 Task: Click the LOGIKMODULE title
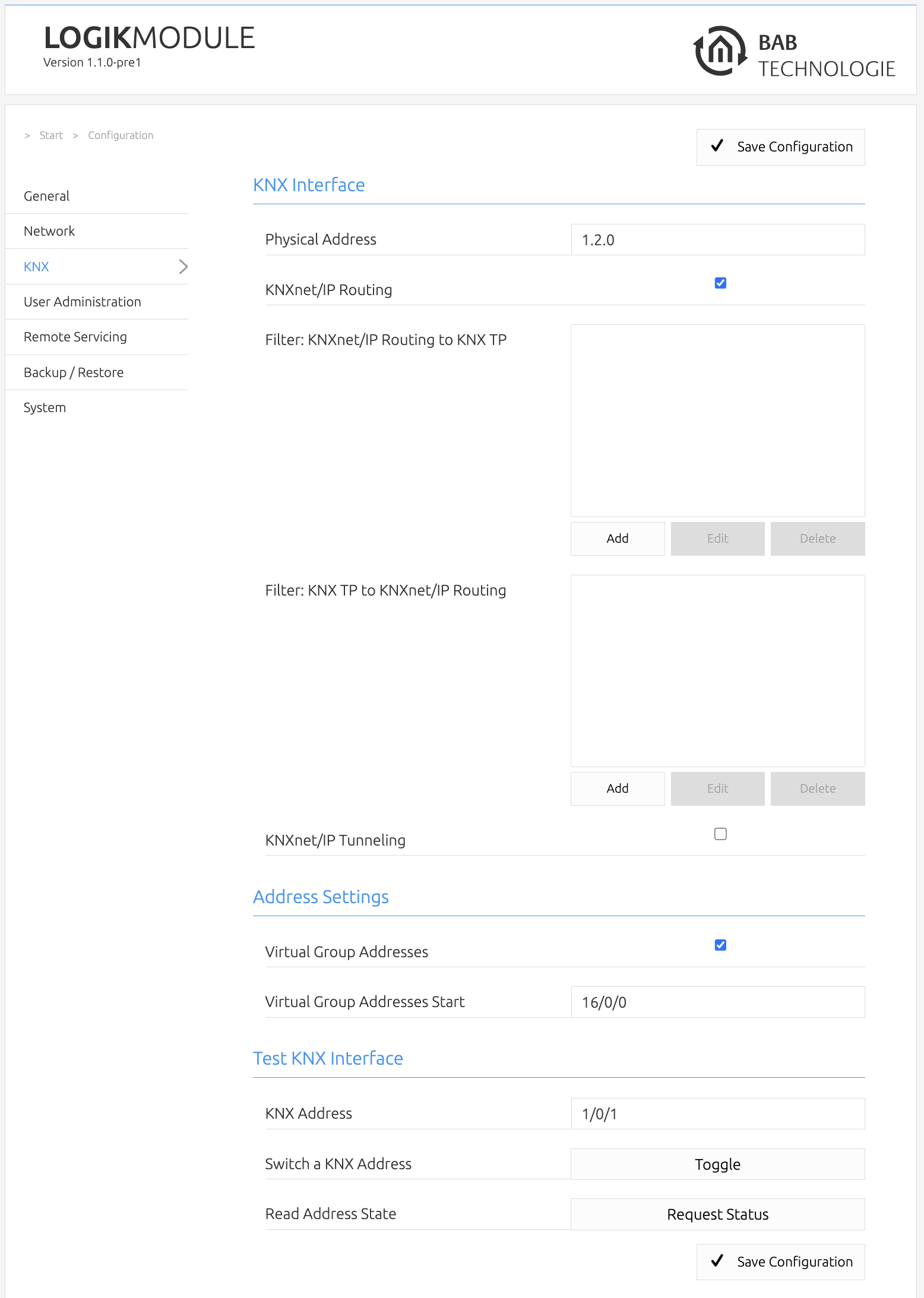click(150, 38)
